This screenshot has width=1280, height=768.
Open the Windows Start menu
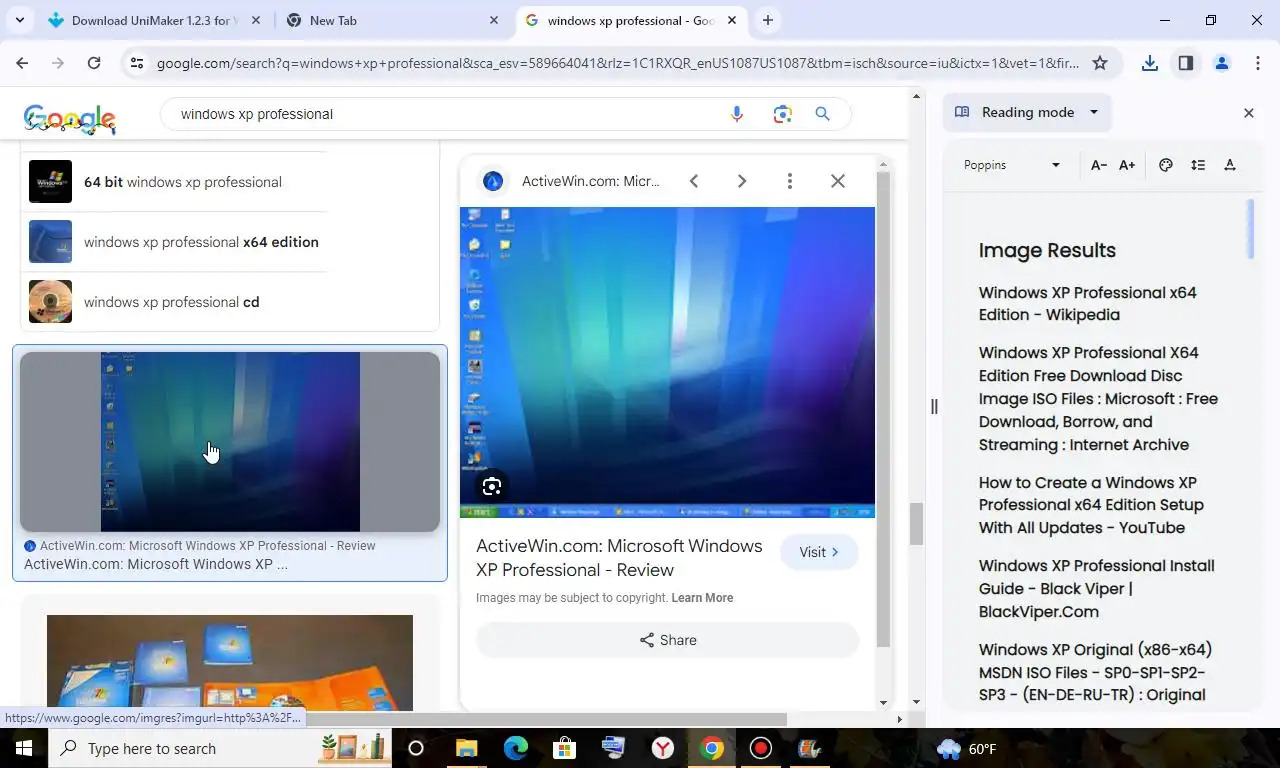(x=24, y=748)
